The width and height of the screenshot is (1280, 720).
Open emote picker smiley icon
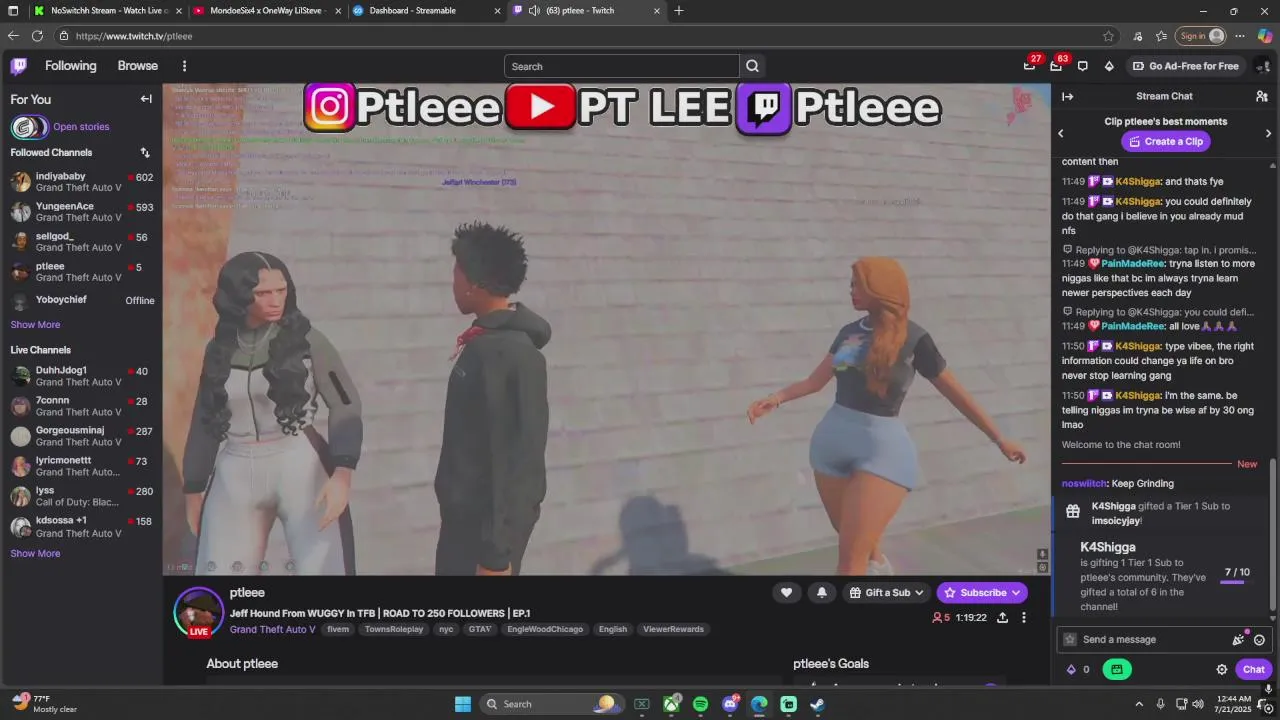[1260, 640]
